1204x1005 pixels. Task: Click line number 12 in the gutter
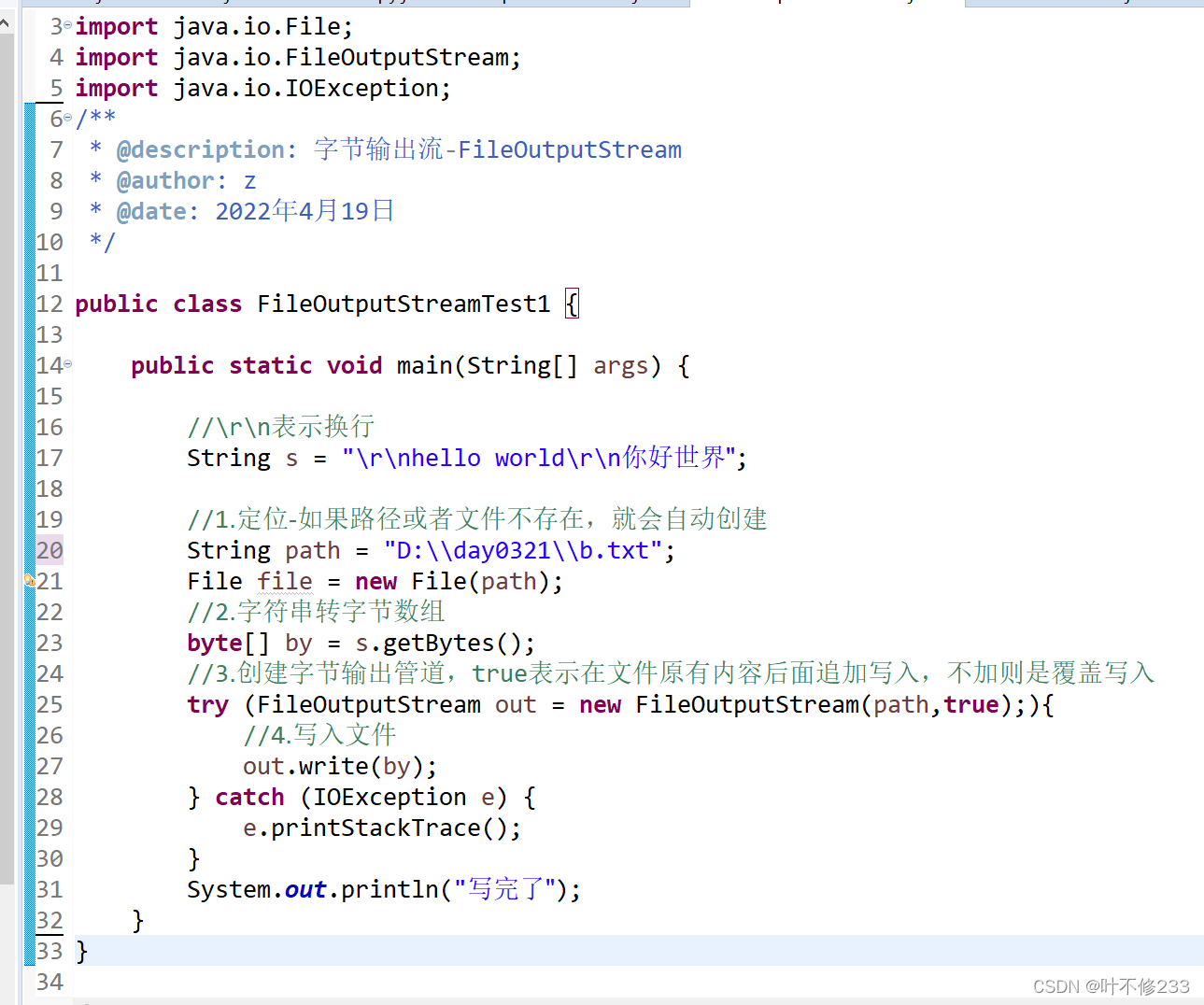click(50, 304)
